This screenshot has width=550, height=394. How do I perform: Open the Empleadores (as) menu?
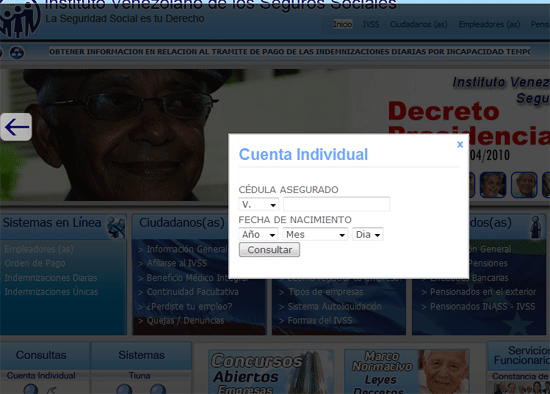click(x=489, y=24)
